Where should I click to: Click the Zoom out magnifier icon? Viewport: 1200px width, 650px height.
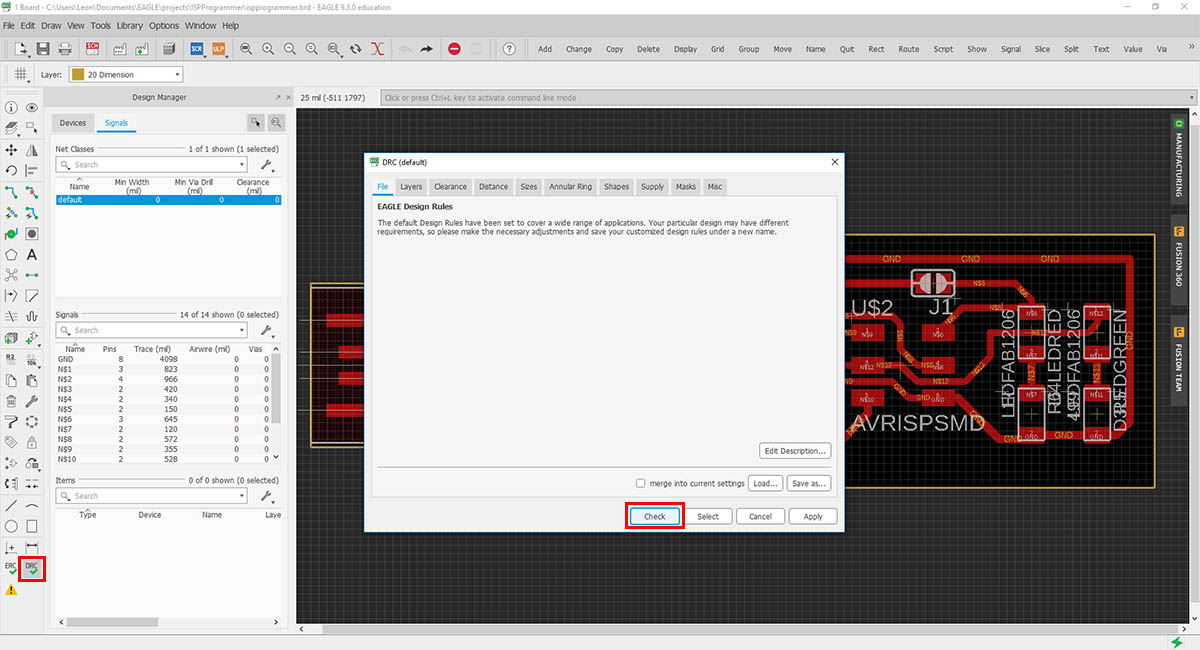[x=290, y=49]
